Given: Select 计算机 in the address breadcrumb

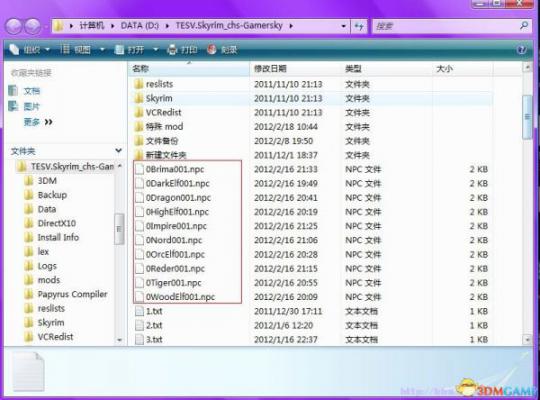Looking at the screenshot, I should point(92,25).
